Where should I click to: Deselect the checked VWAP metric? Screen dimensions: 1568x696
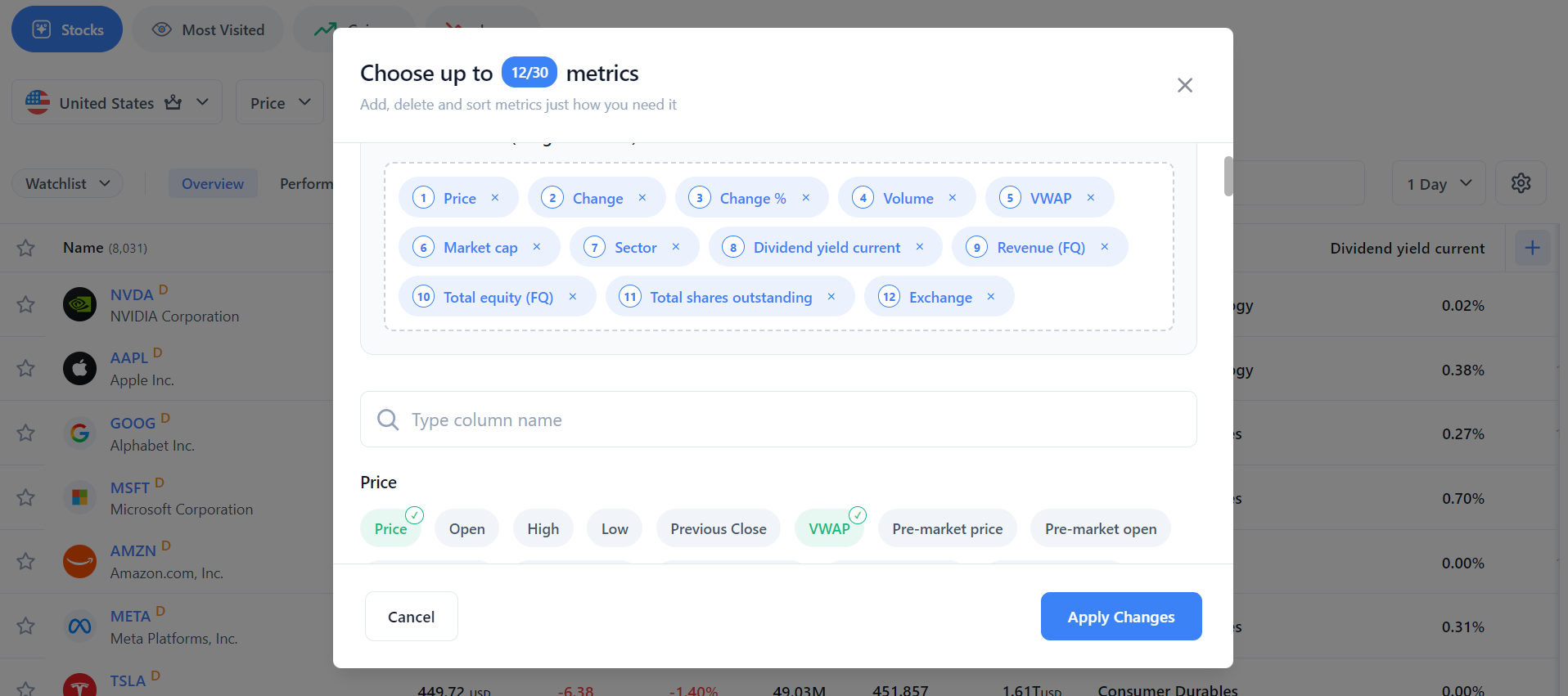[x=829, y=528]
